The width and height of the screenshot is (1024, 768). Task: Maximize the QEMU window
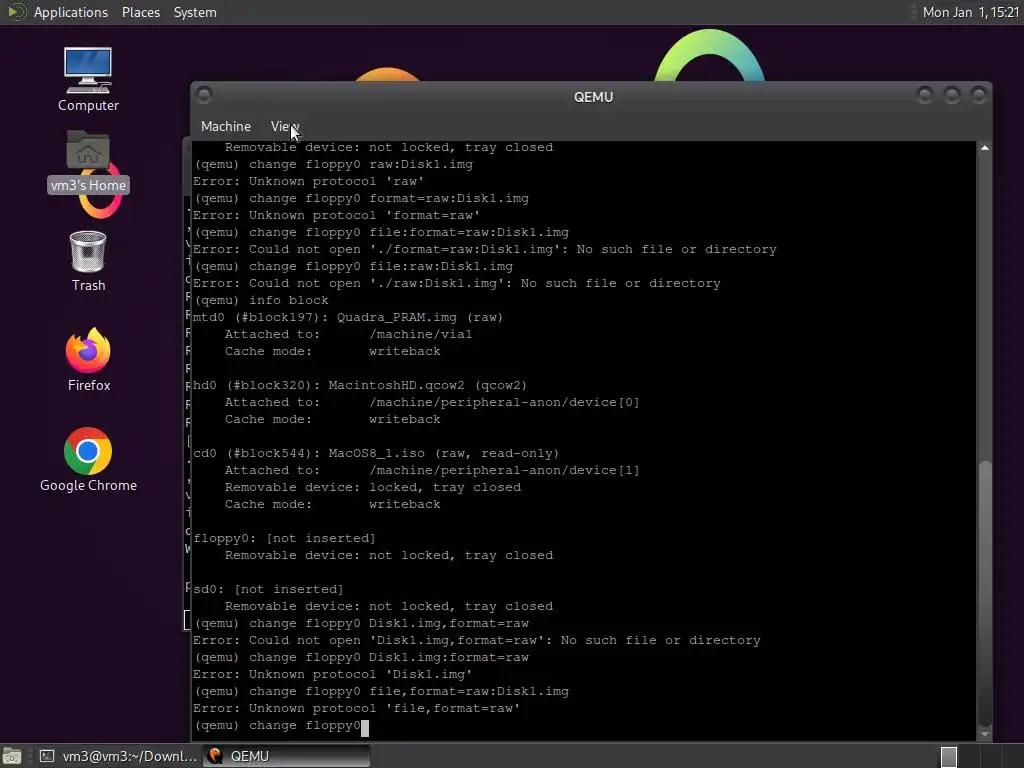coord(952,95)
